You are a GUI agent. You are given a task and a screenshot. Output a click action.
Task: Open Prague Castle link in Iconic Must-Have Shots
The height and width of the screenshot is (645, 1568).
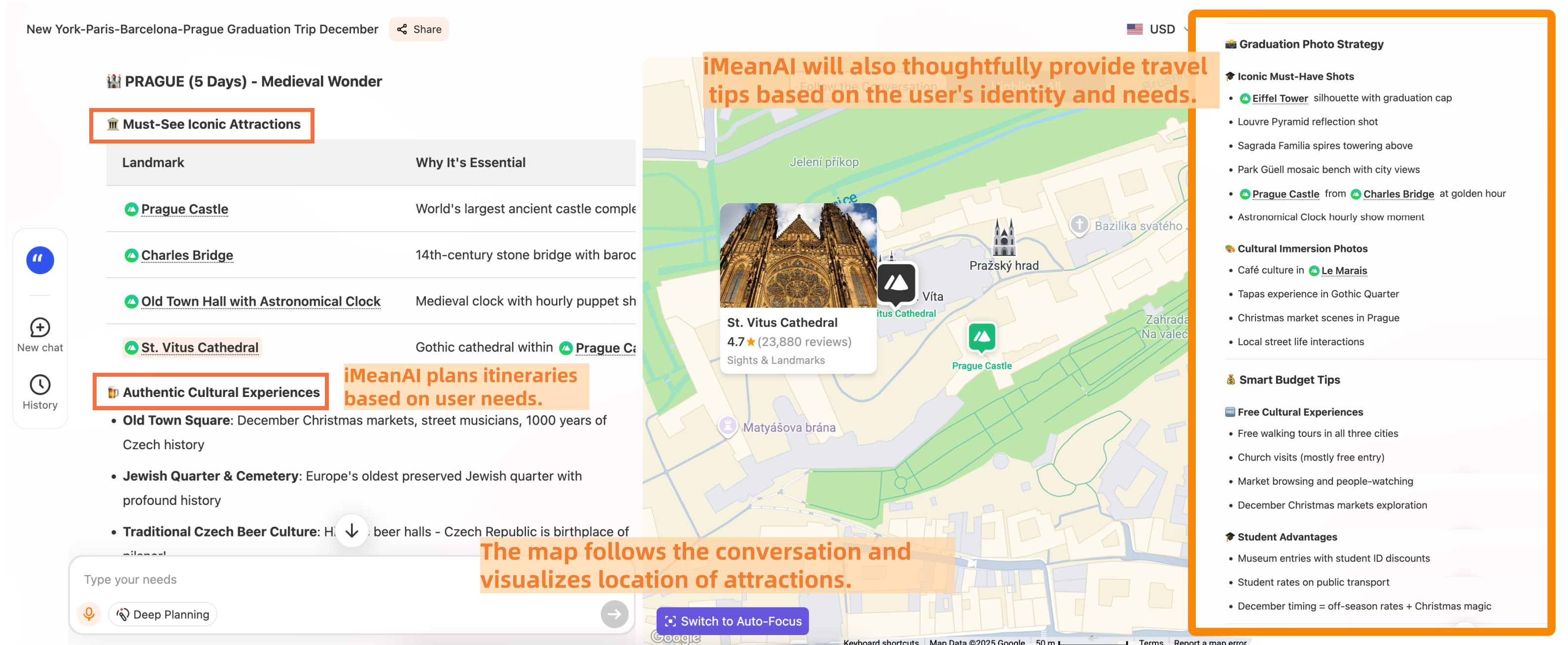coord(1286,194)
